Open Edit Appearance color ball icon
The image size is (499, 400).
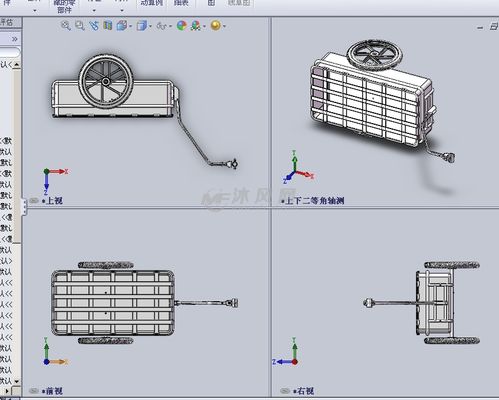(182, 26)
